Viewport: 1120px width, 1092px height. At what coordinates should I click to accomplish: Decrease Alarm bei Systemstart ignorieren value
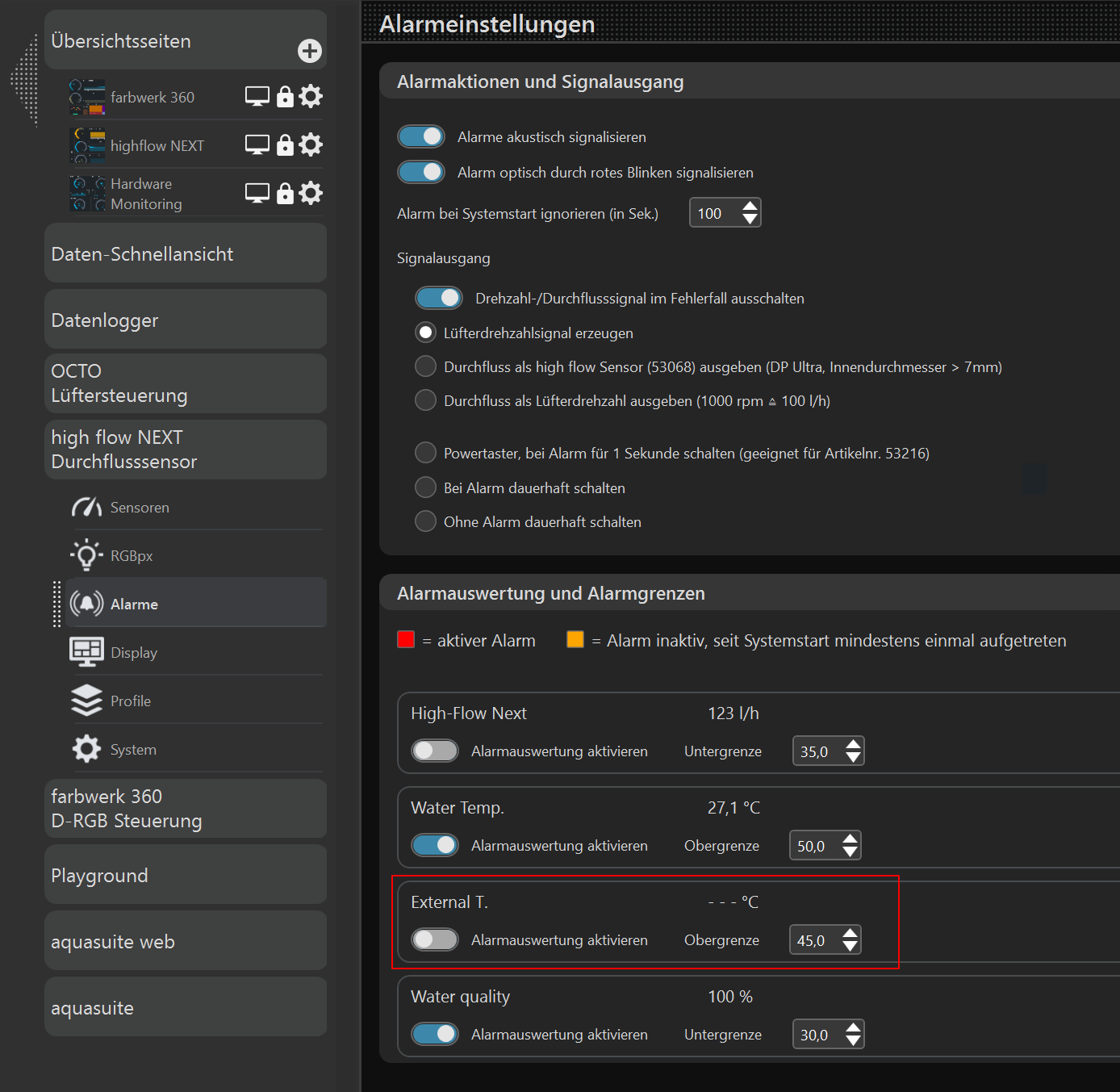point(750,220)
